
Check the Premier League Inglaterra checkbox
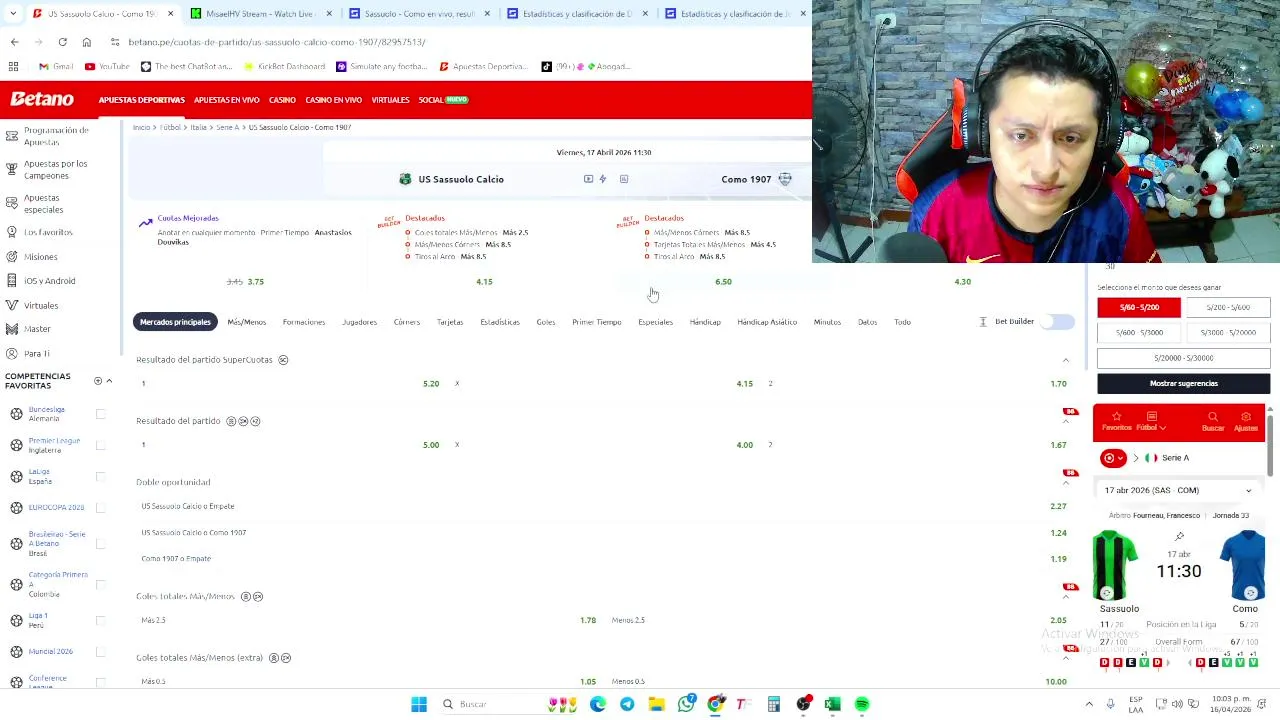[x=100, y=445]
